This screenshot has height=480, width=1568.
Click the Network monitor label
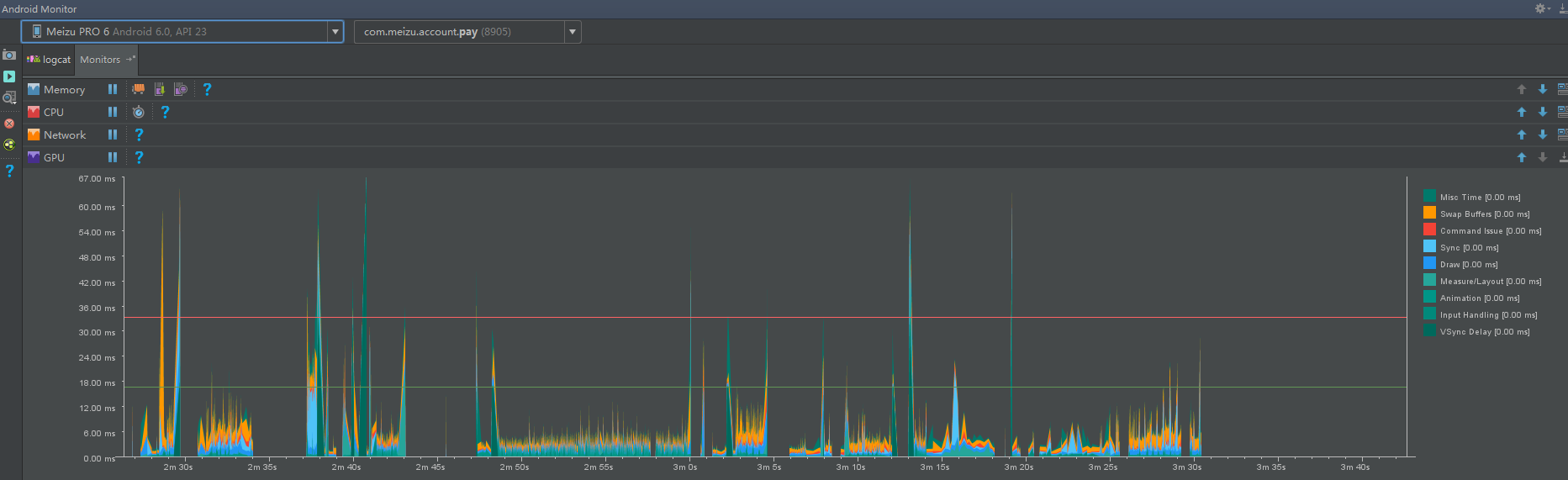point(65,135)
